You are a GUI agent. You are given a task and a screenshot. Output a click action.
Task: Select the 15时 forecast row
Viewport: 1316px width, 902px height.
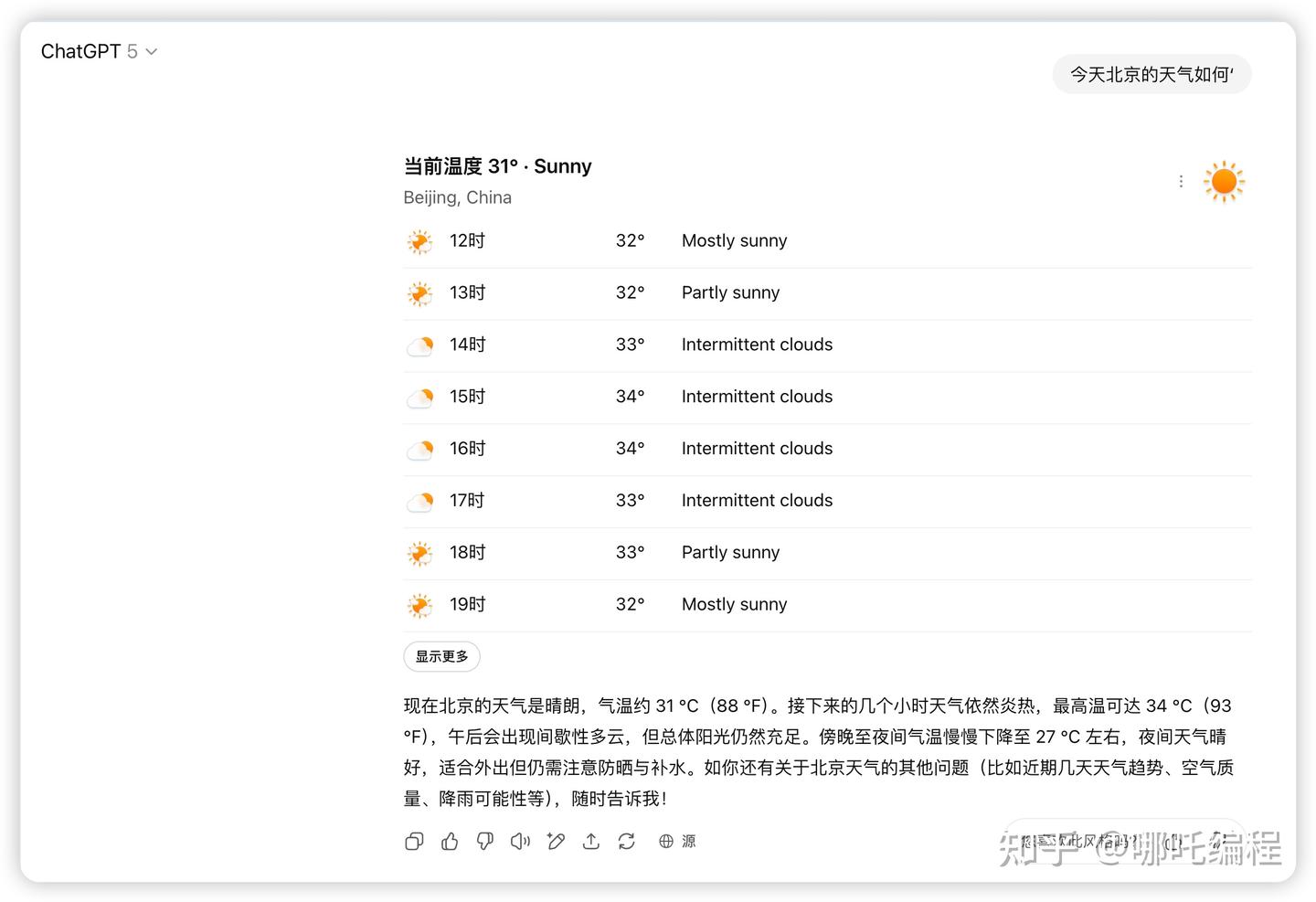(x=640, y=397)
